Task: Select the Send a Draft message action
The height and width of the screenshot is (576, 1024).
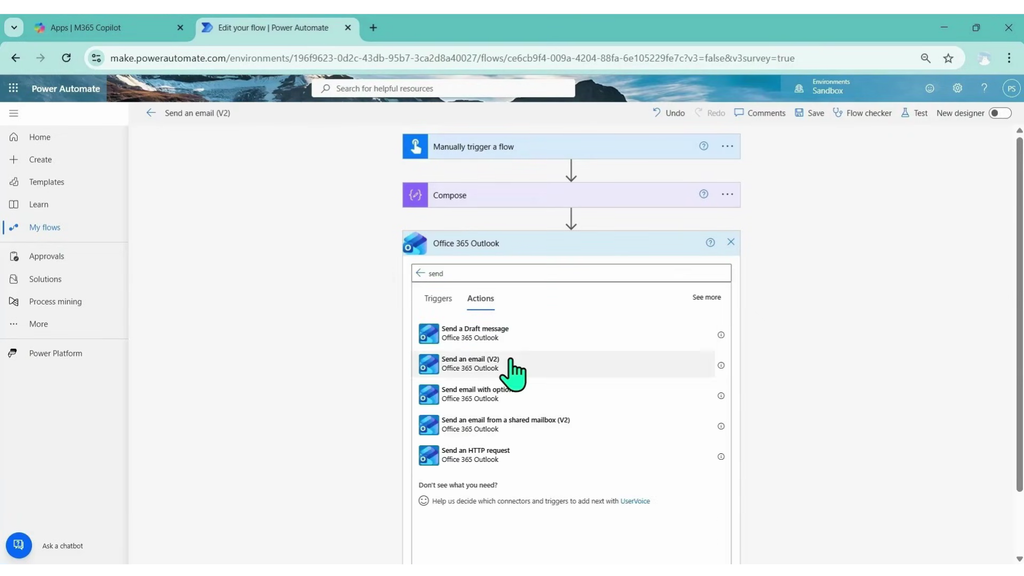Action: click(564, 333)
